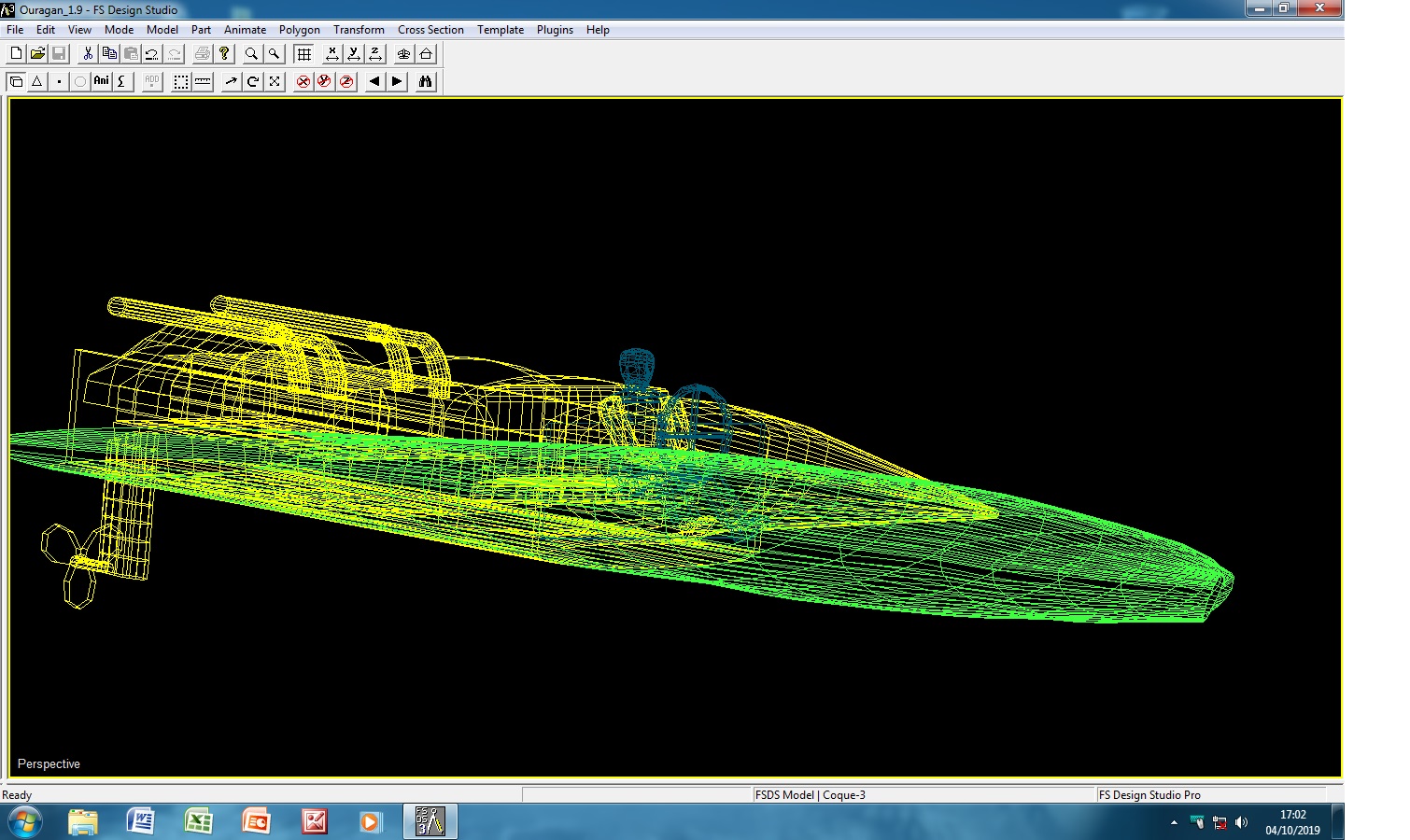The height and width of the screenshot is (840, 1410).
Task: Open the Windows Start menu
Action: click(x=23, y=822)
